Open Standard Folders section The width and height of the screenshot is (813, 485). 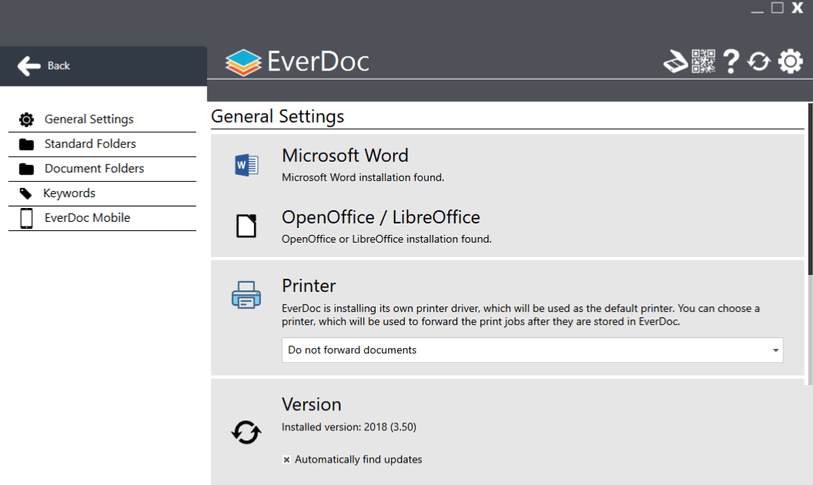[x=90, y=144]
